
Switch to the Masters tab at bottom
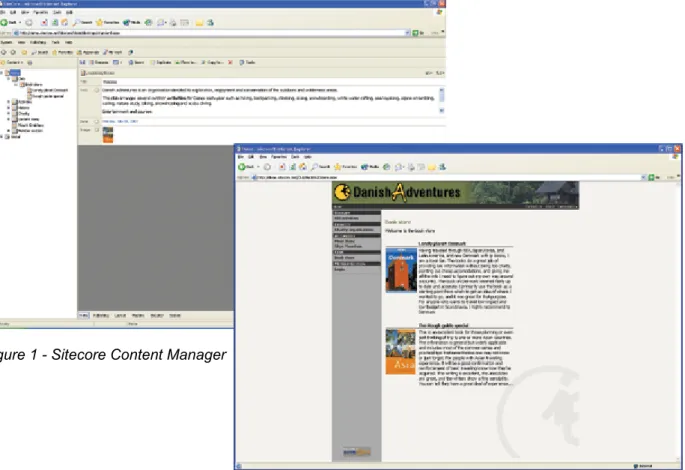coord(138,315)
